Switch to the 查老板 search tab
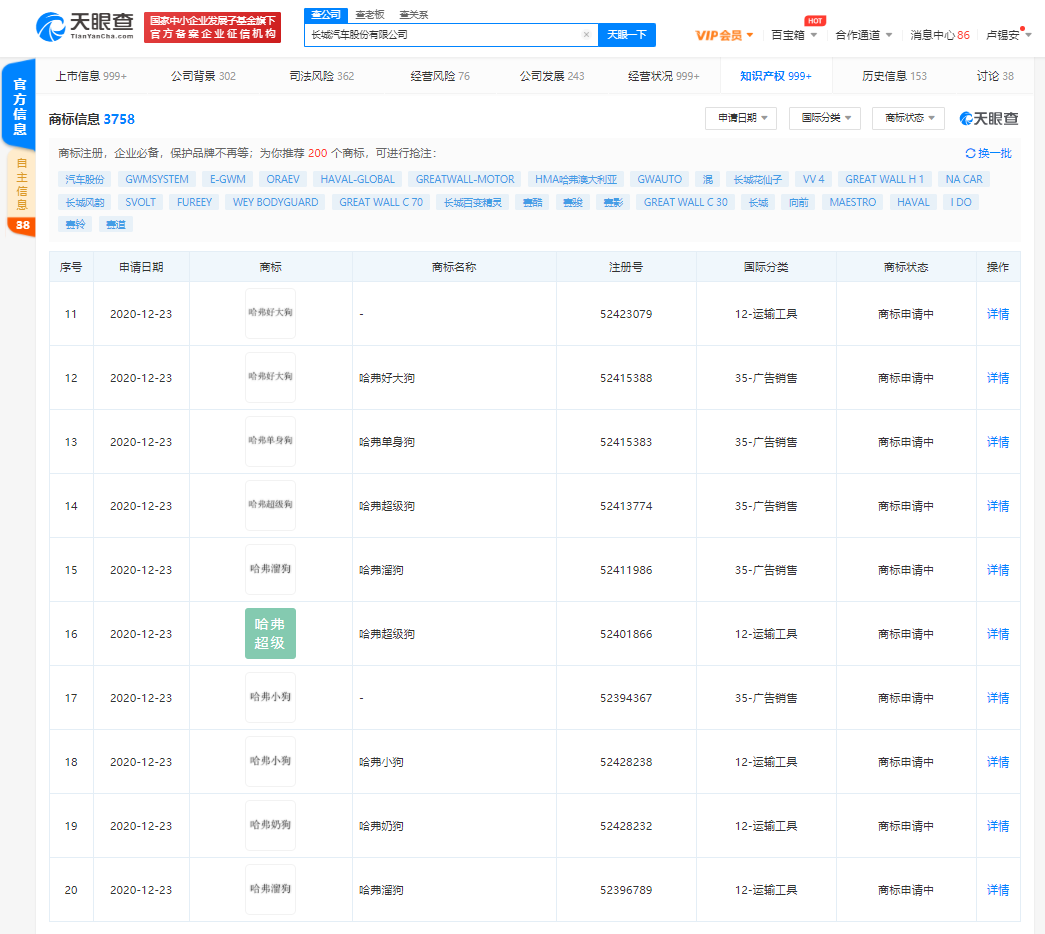Screen dimensions: 1045x934 [x=370, y=15]
